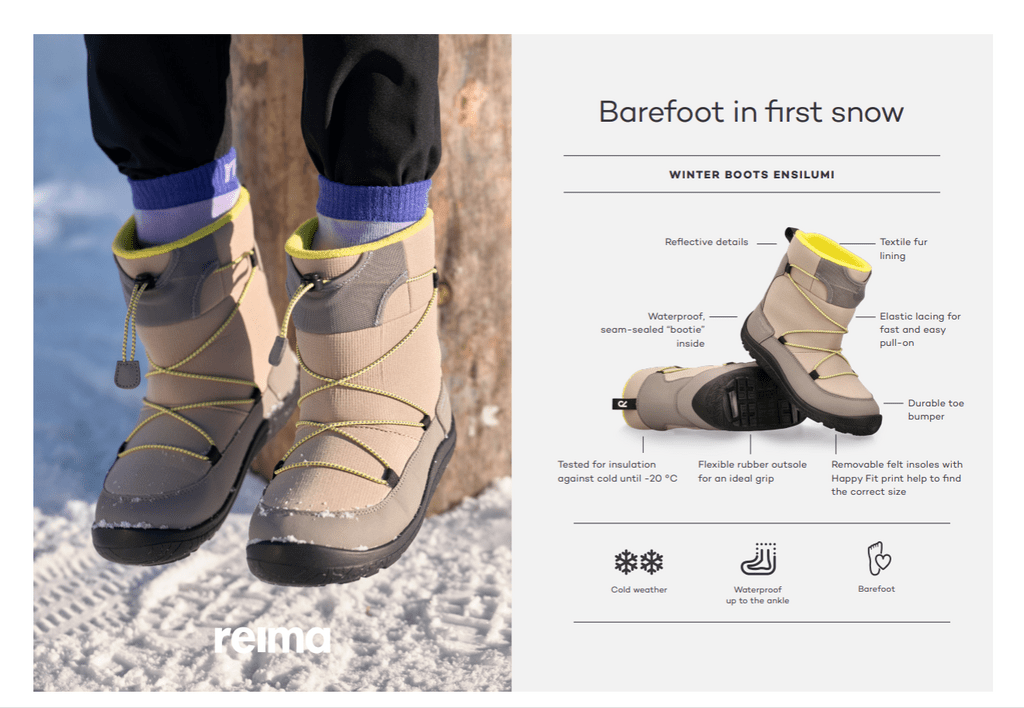
Task: Click the 'WINTER BOOTS ENSILUMI' heading
Action: tap(752, 174)
